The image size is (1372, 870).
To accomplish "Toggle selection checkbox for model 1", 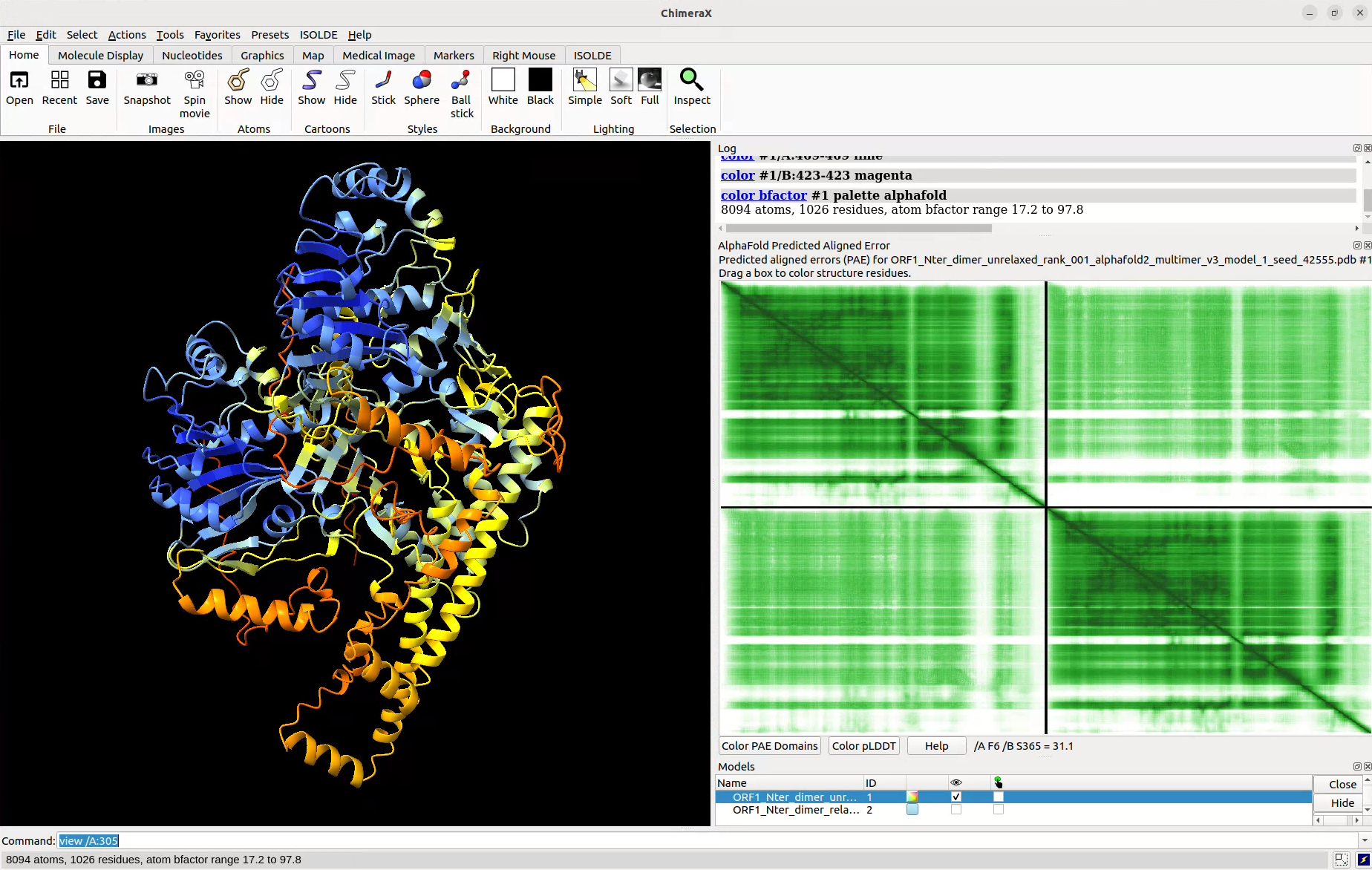I will (999, 797).
